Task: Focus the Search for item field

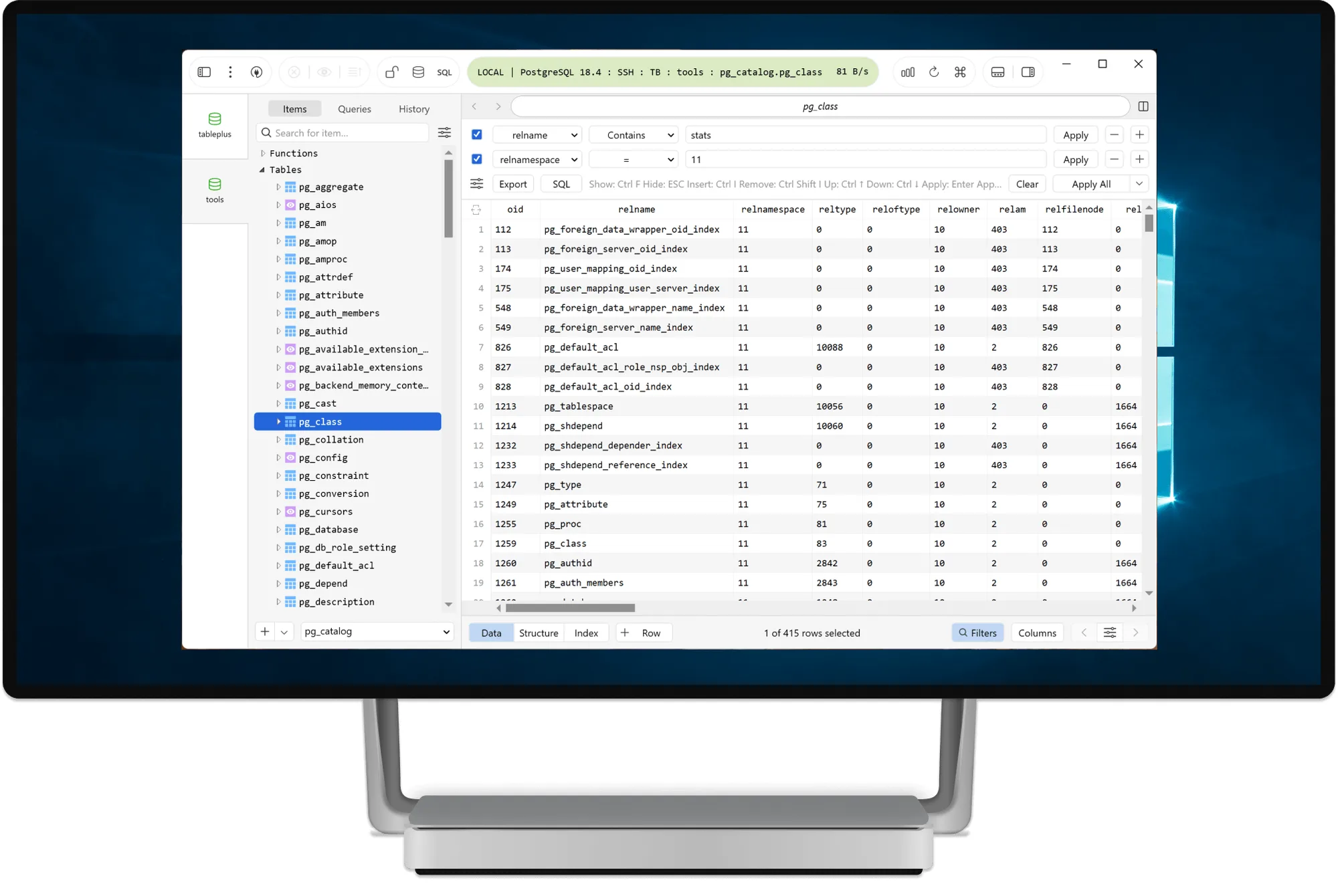Action: point(343,132)
